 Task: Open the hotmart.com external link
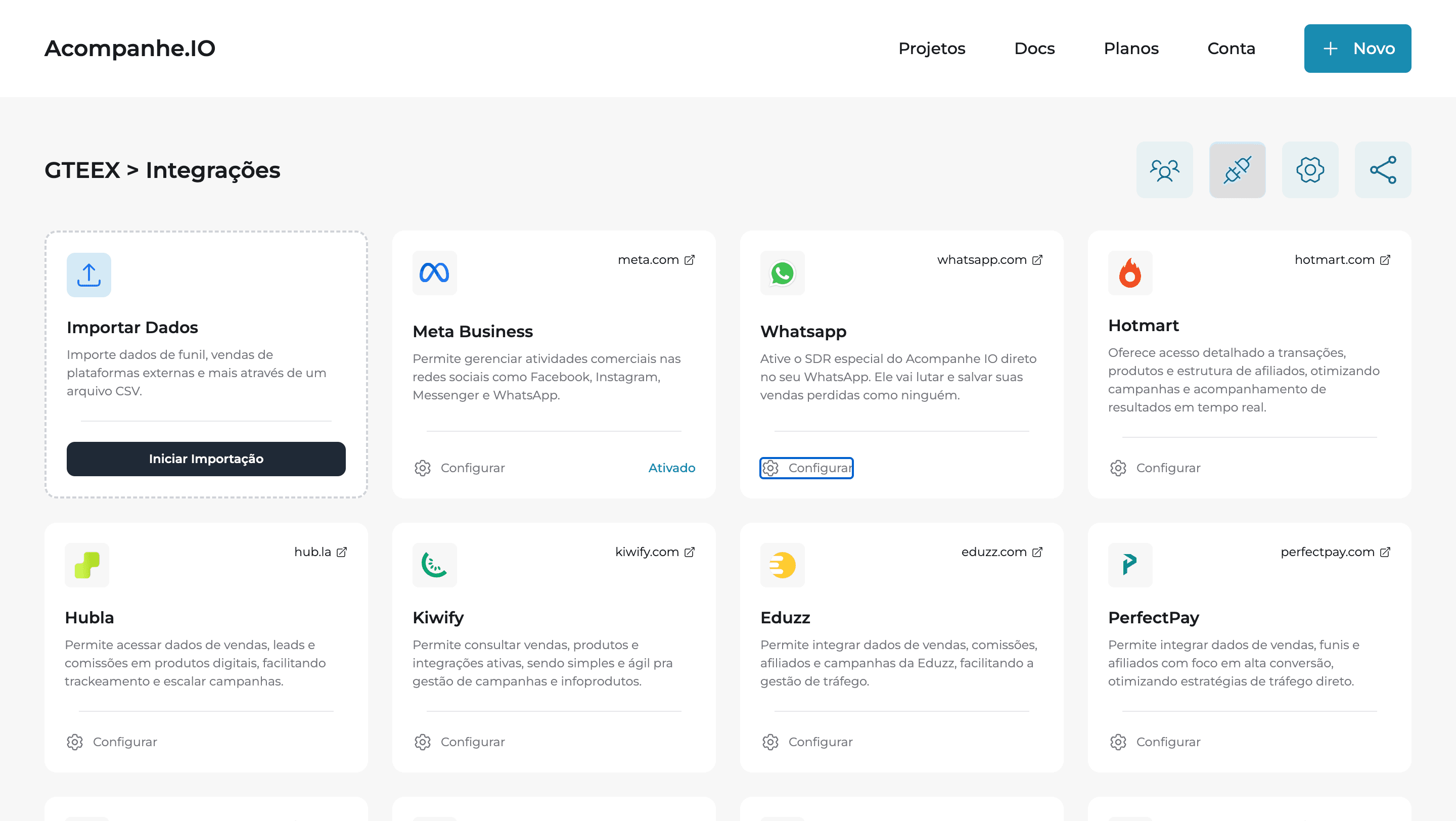pyautogui.click(x=1341, y=260)
